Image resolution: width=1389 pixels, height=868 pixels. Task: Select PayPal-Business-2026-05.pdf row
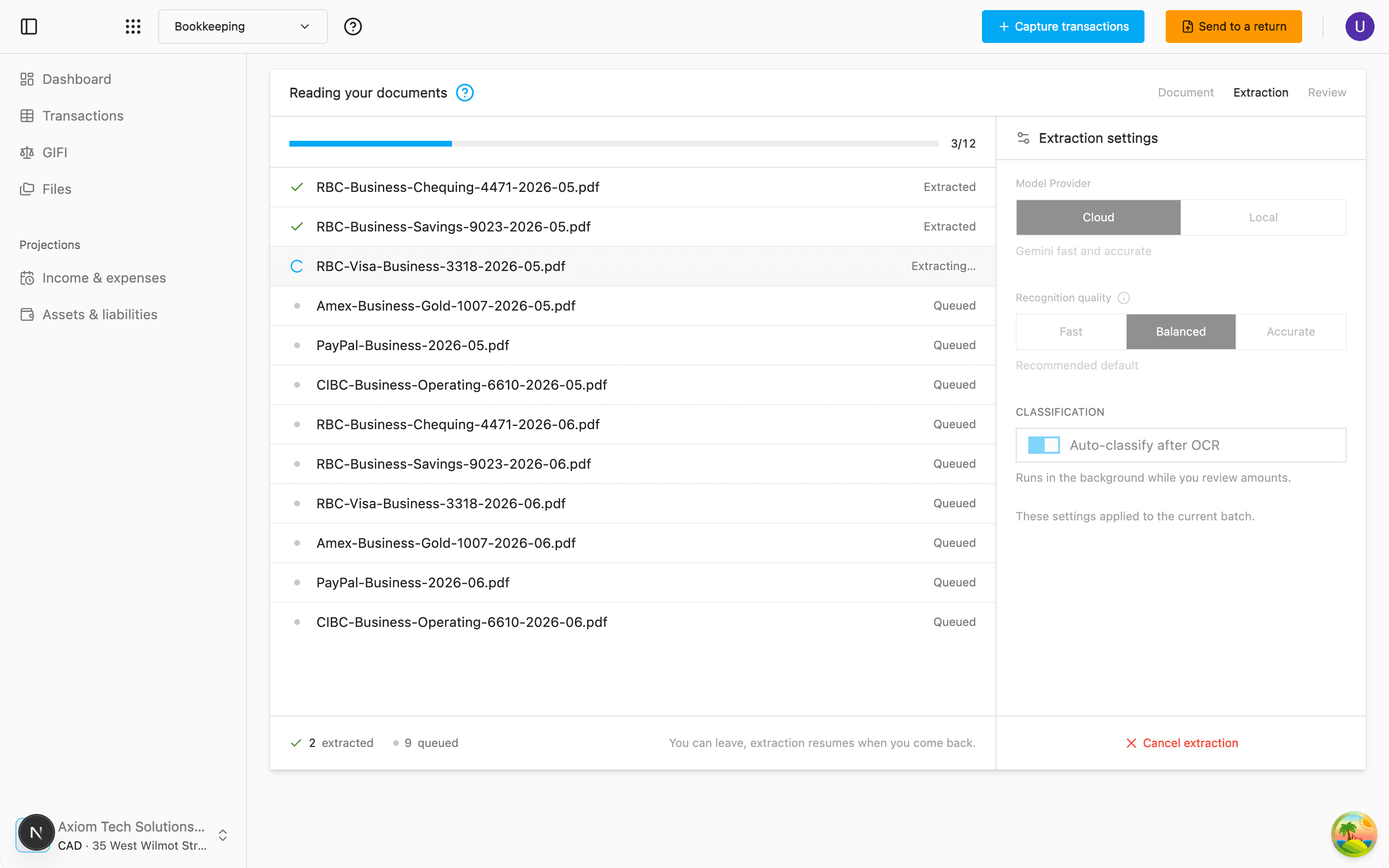[632, 346]
